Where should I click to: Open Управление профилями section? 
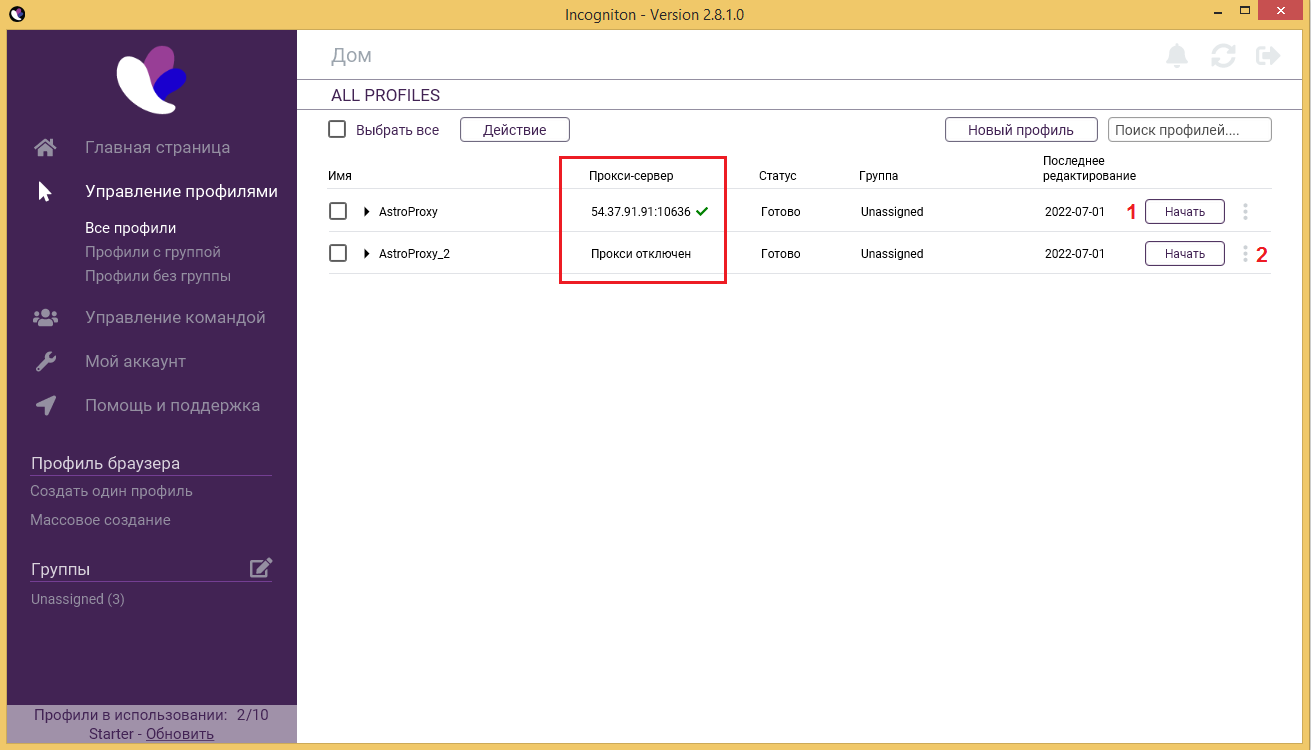[x=182, y=192]
